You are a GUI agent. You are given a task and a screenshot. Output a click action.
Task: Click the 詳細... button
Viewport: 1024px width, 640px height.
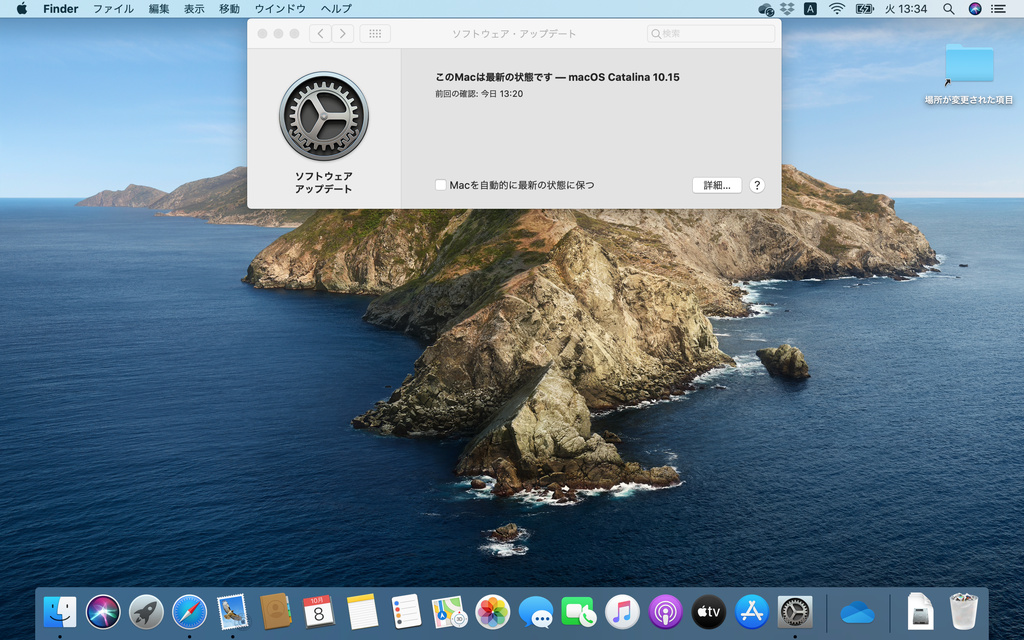click(716, 185)
